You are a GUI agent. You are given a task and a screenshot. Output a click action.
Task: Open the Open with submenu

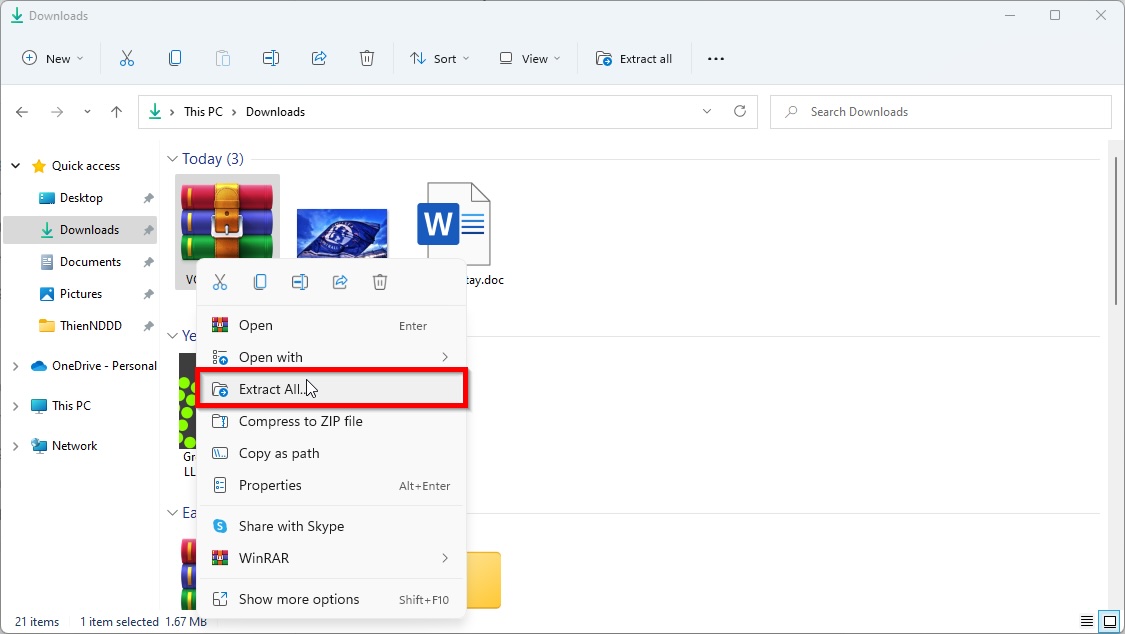tap(331, 357)
